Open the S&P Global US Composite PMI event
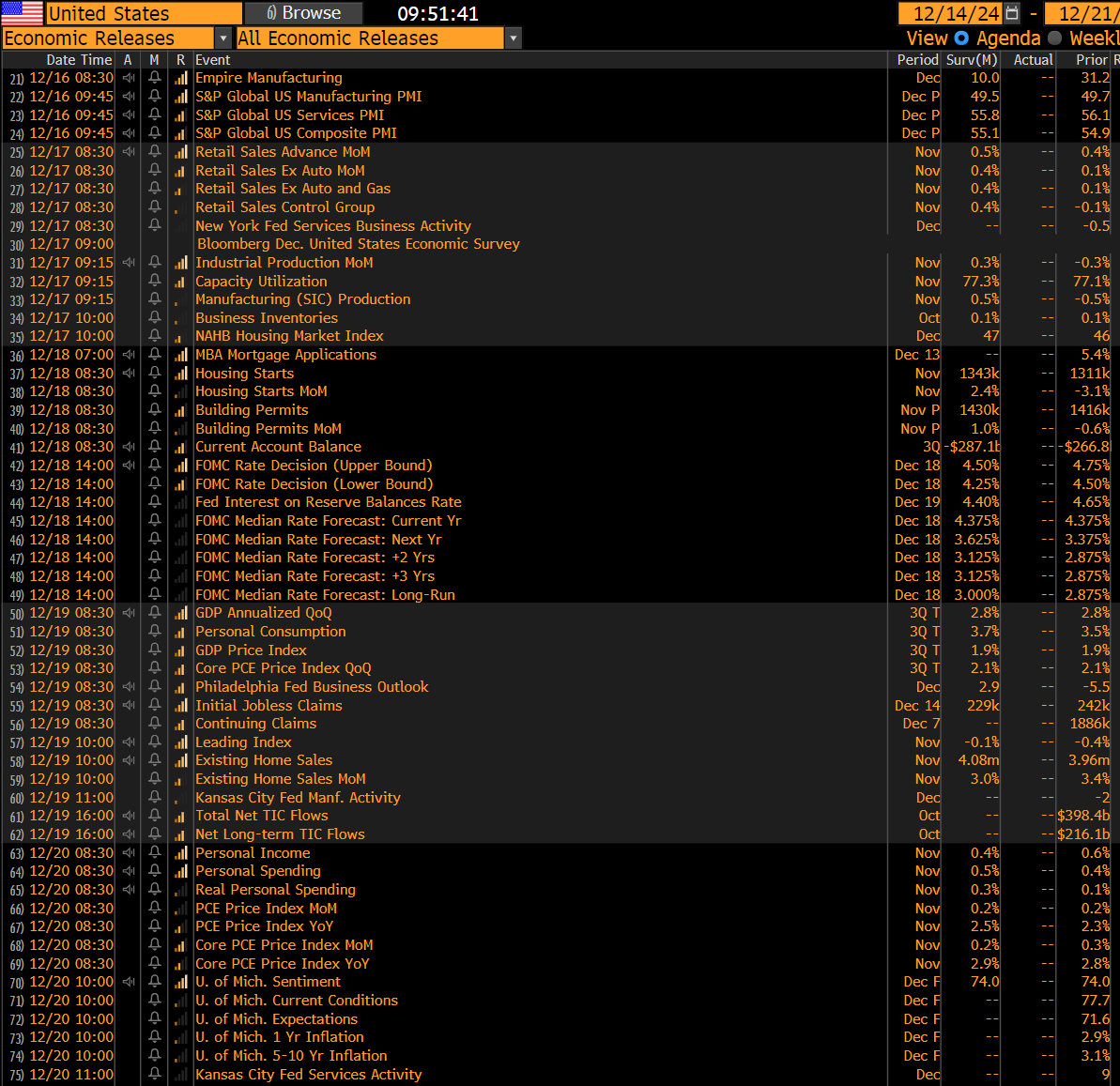This screenshot has width=1120, height=1086. [297, 133]
